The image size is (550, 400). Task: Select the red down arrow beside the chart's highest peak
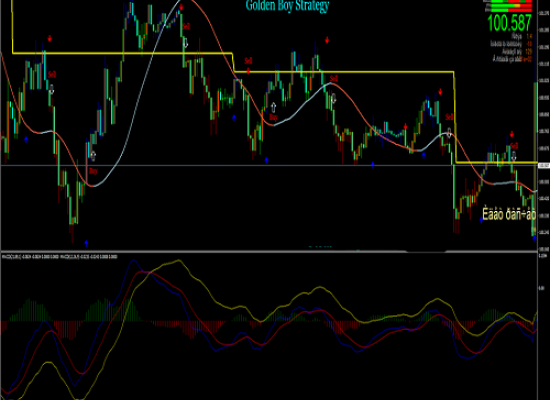click(181, 7)
